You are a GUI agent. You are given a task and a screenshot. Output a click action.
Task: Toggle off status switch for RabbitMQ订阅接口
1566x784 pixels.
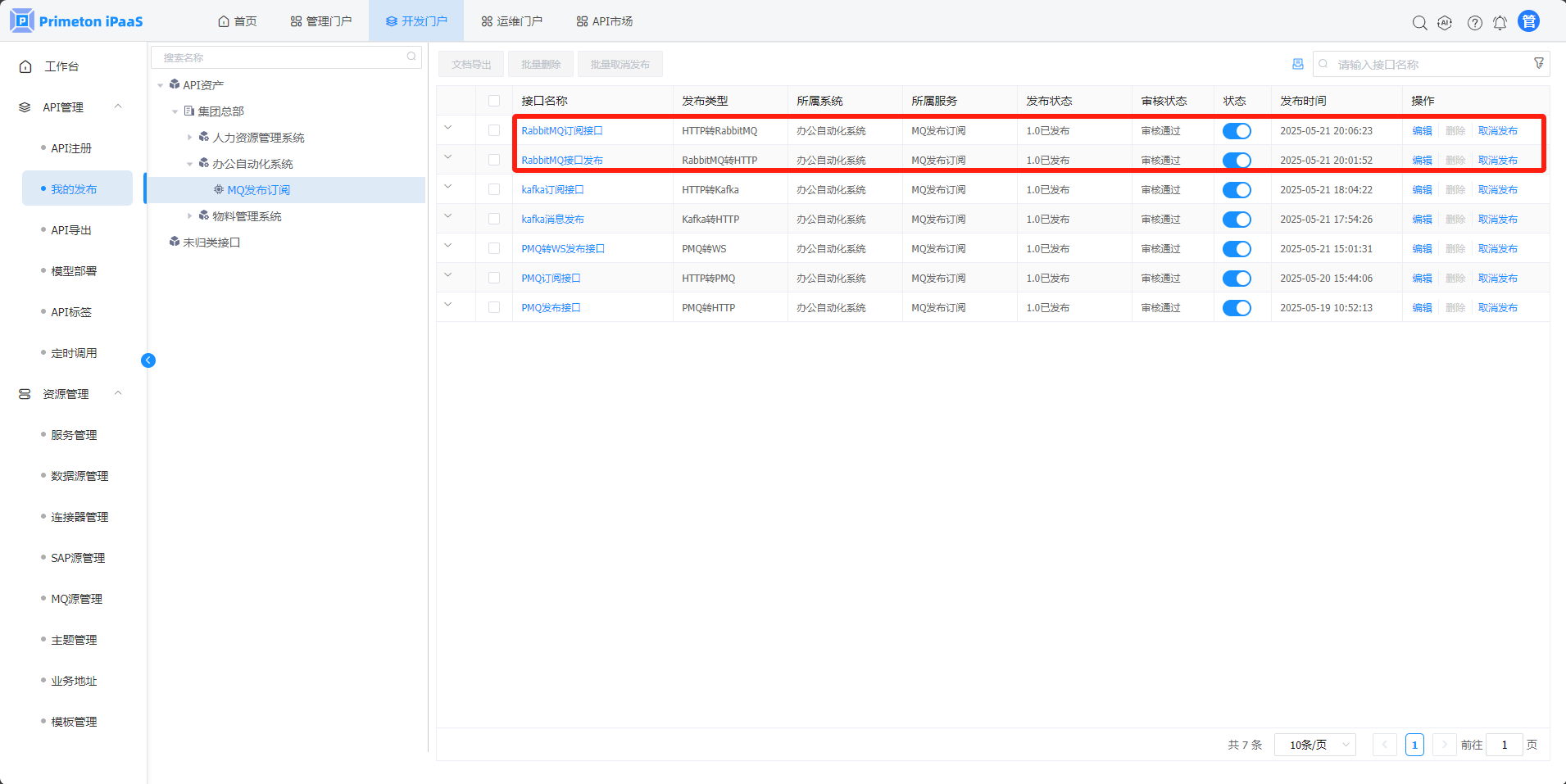[x=1236, y=131]
